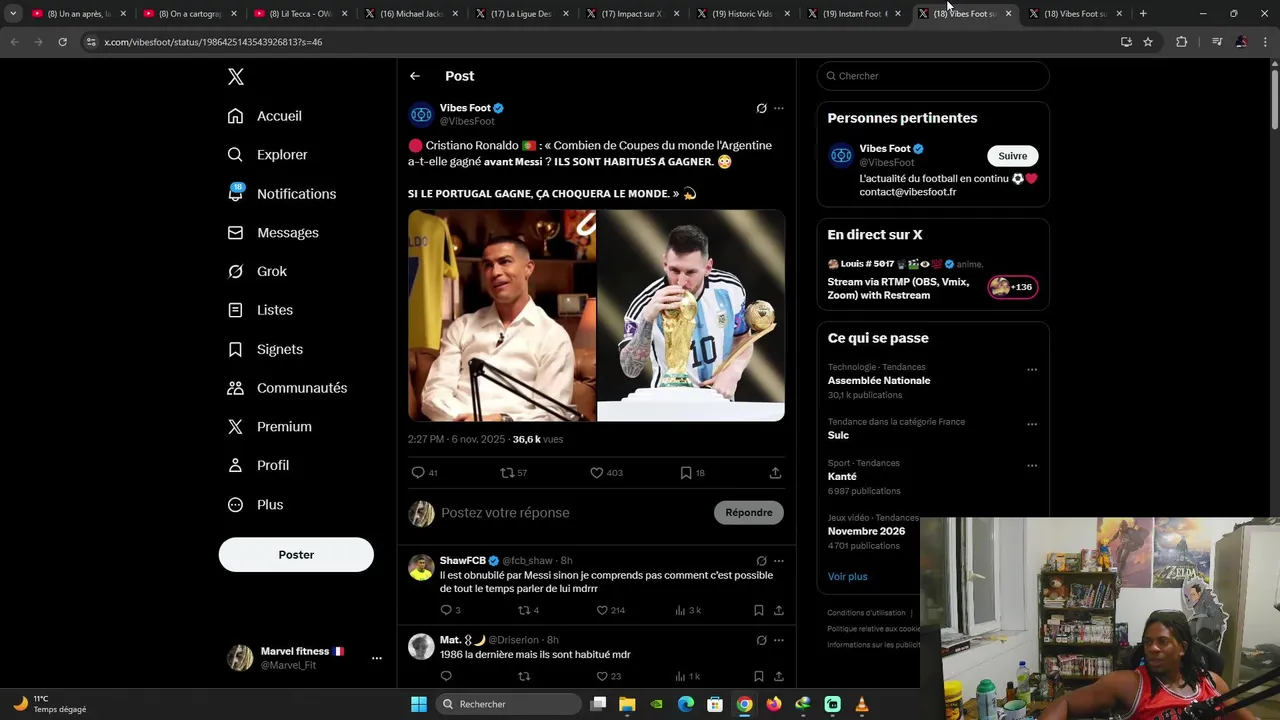The image size is (1280, 720).
Task: Open the Premium page
Action: [x=270, y=427]
